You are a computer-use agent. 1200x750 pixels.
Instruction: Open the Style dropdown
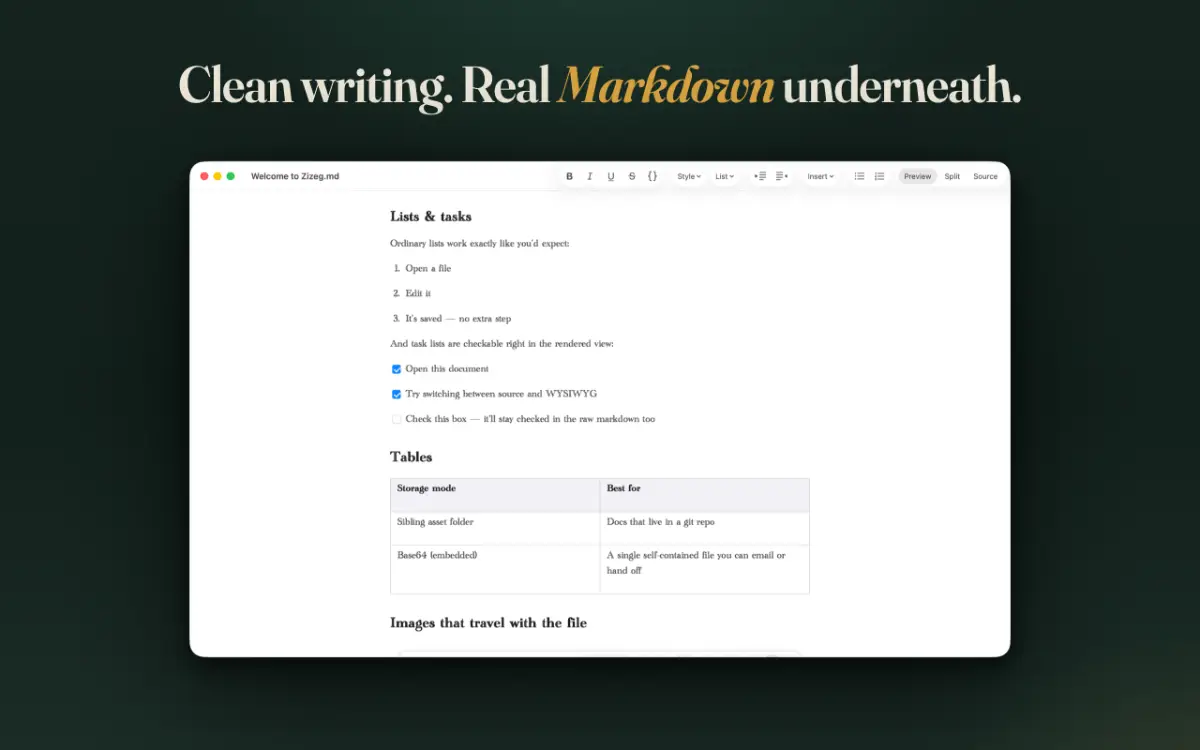(689, 176)
